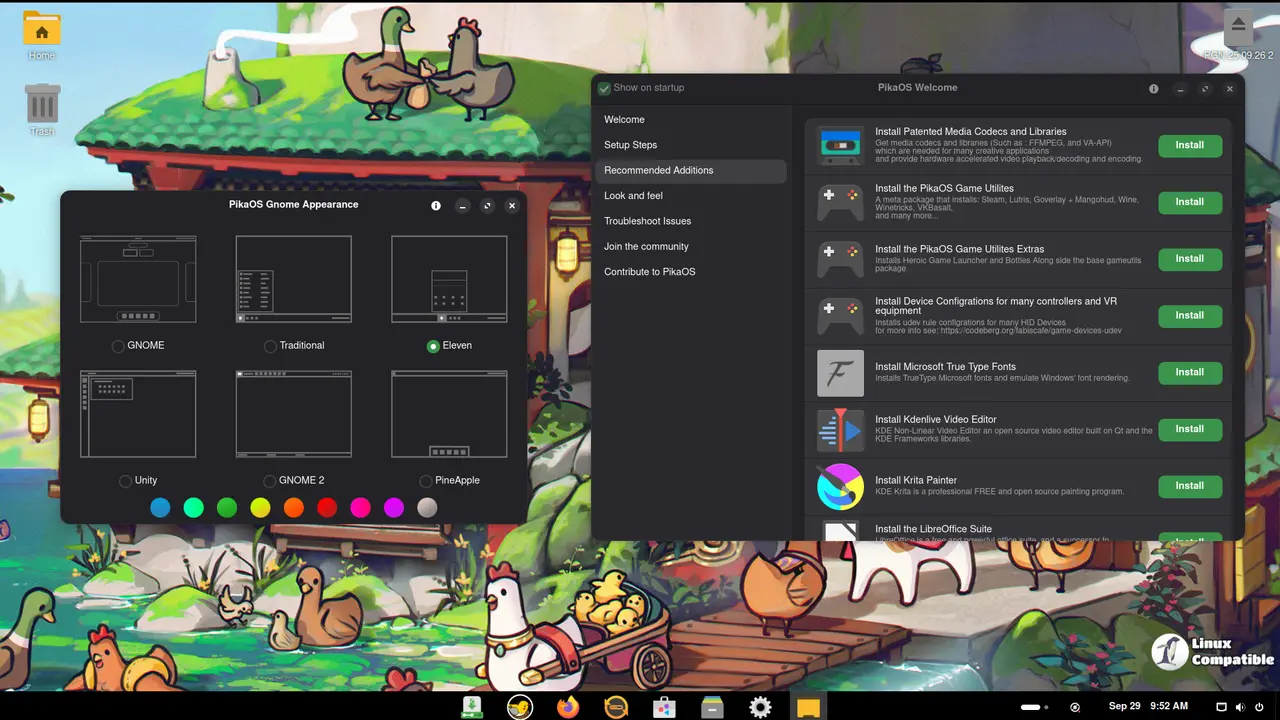Open the Settings gear in the taskbar
Image resolution: width=1280 pixels, height=720 pixels.
[760, 708]
